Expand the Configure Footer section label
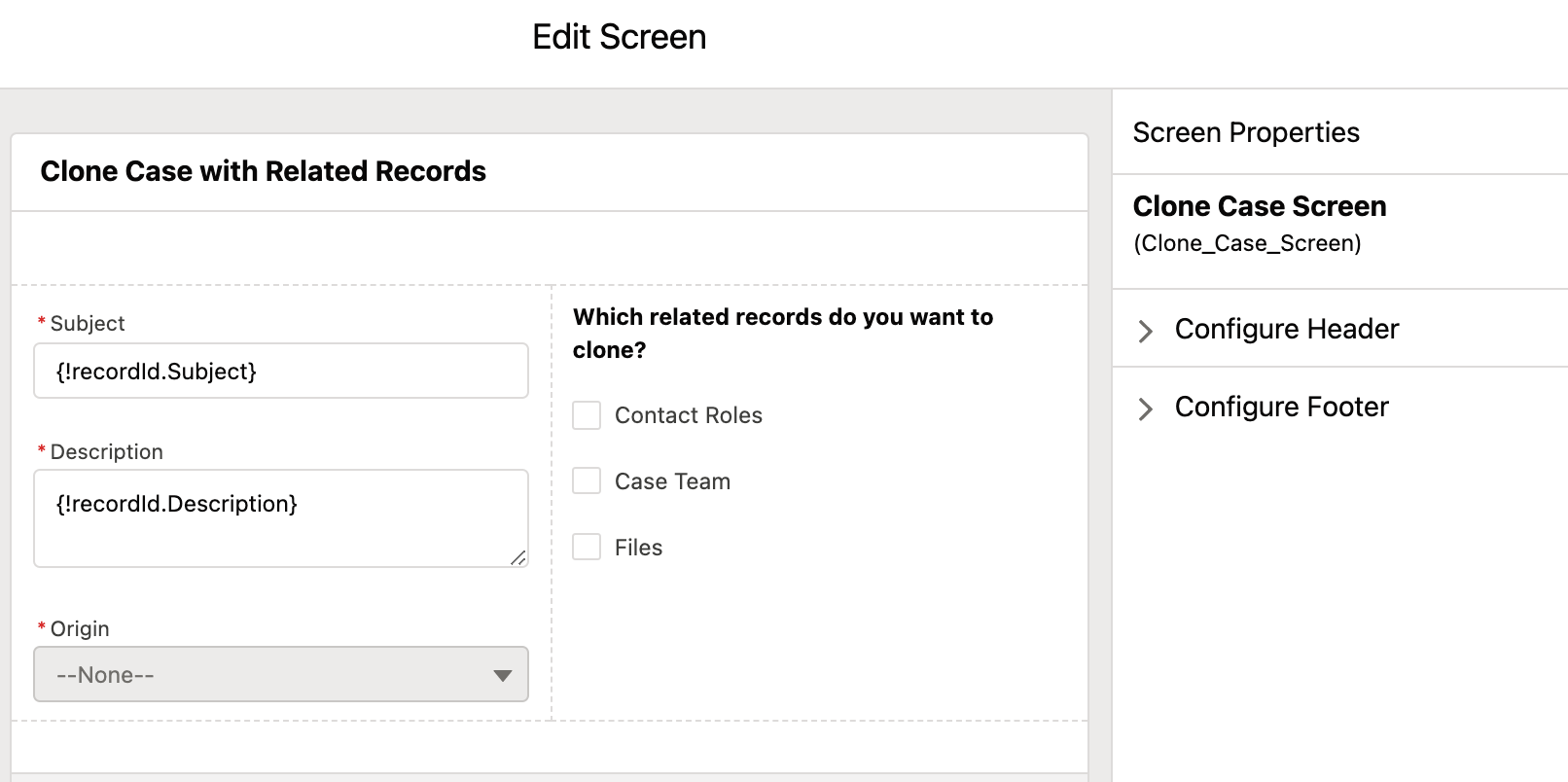Viewport: 1568px width, 782px height. 1281,408
